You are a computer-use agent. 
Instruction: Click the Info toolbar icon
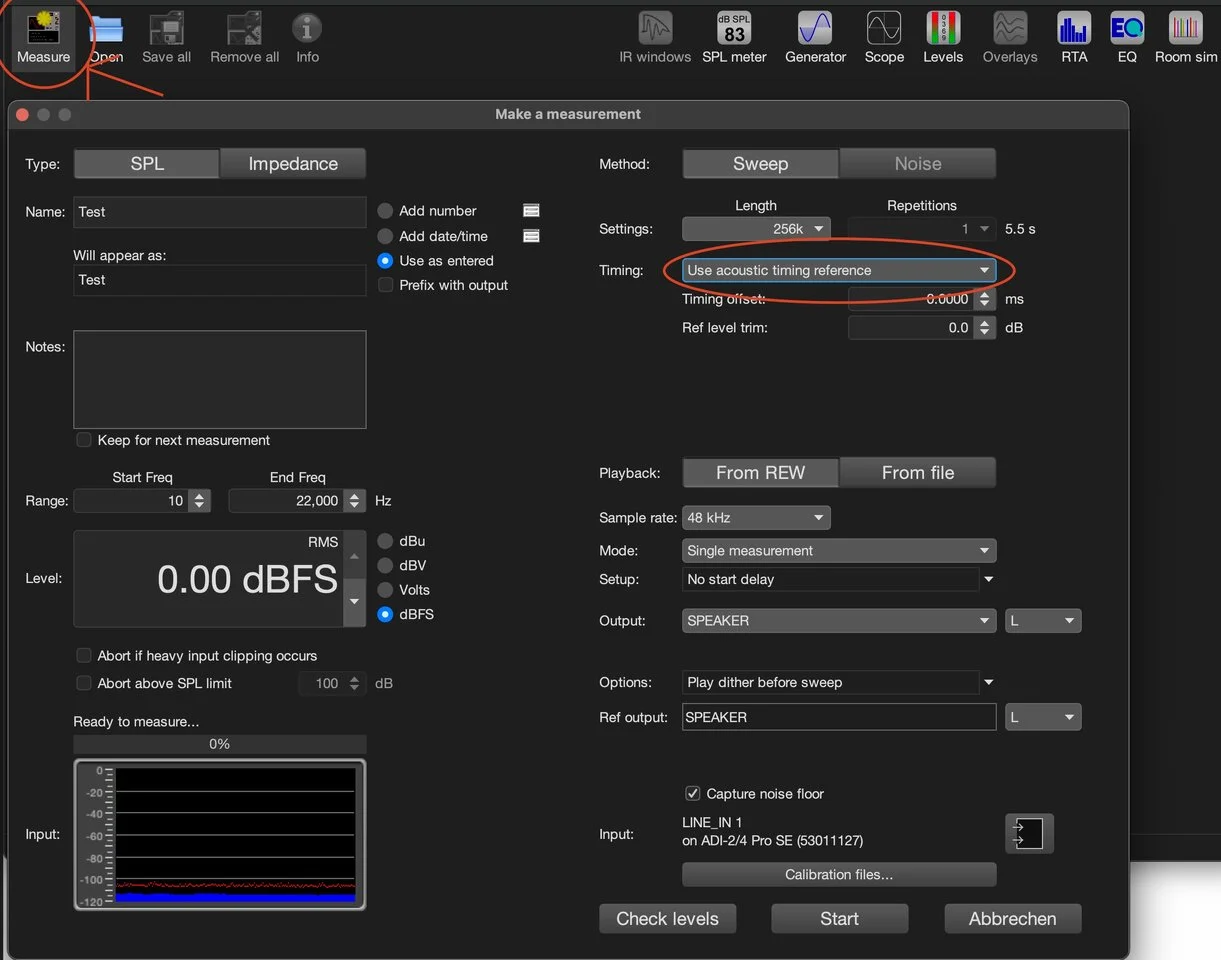tap(307, 38)
